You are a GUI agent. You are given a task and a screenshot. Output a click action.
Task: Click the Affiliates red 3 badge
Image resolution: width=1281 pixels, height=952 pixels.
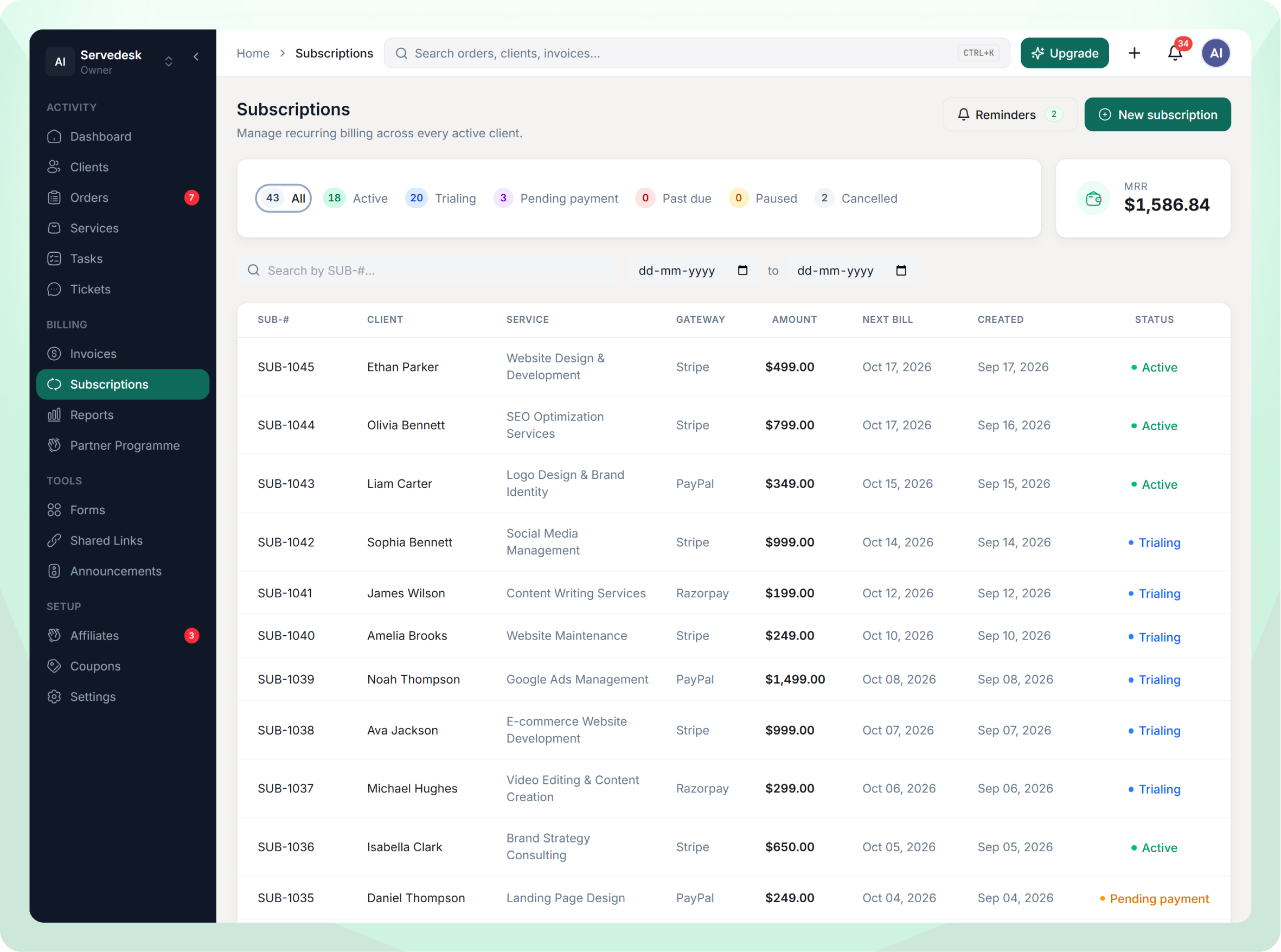click(192, 636)
